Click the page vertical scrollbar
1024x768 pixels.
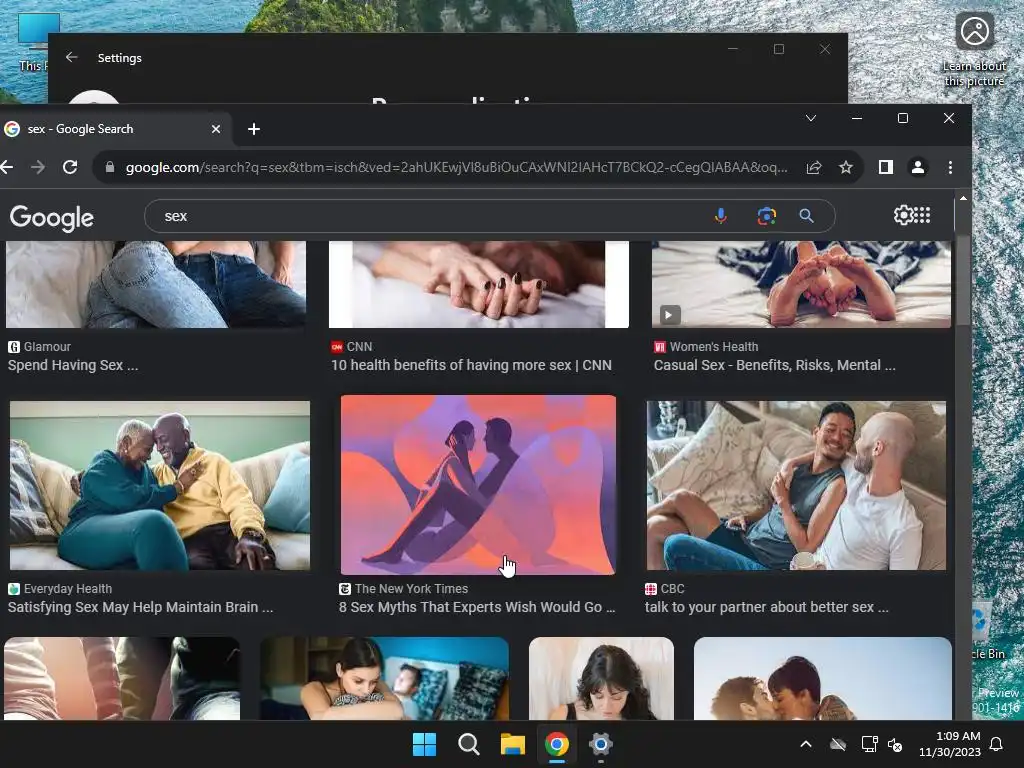tap(963, 281)
